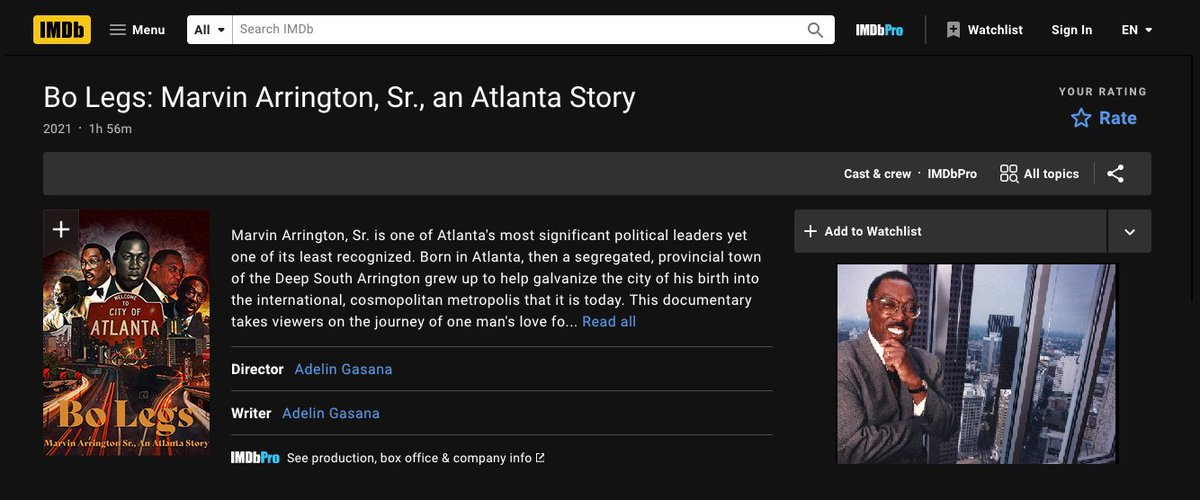1200x500 pixels.
Task: Click the Director label
Action: pos(257,369)
